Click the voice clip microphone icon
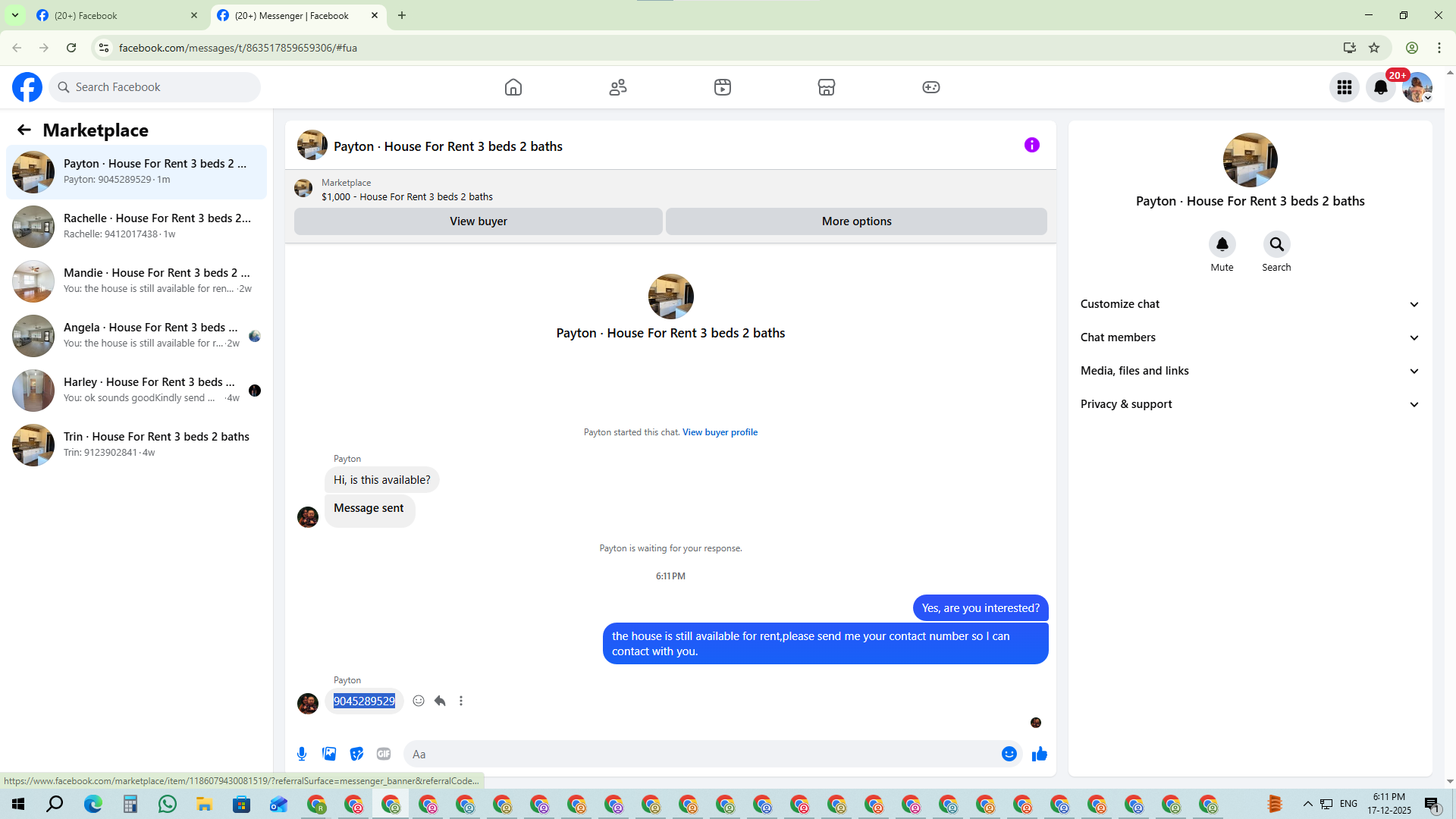This screenshot has width=1456, height=819. [x=302, y=754]
